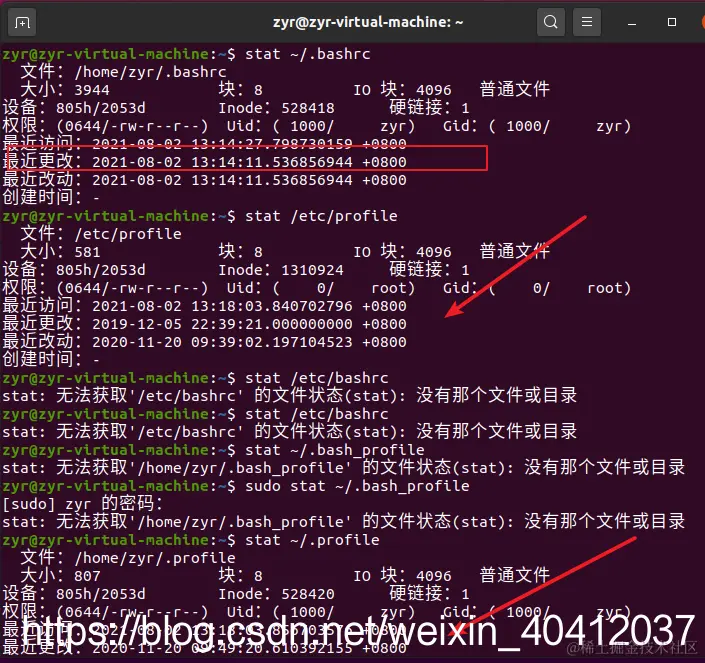Click the 13:14:11.536856944 time in the 最近更改 row
Image resolution: width=705 pixels, height=663 pixels.
coord(272,162)
